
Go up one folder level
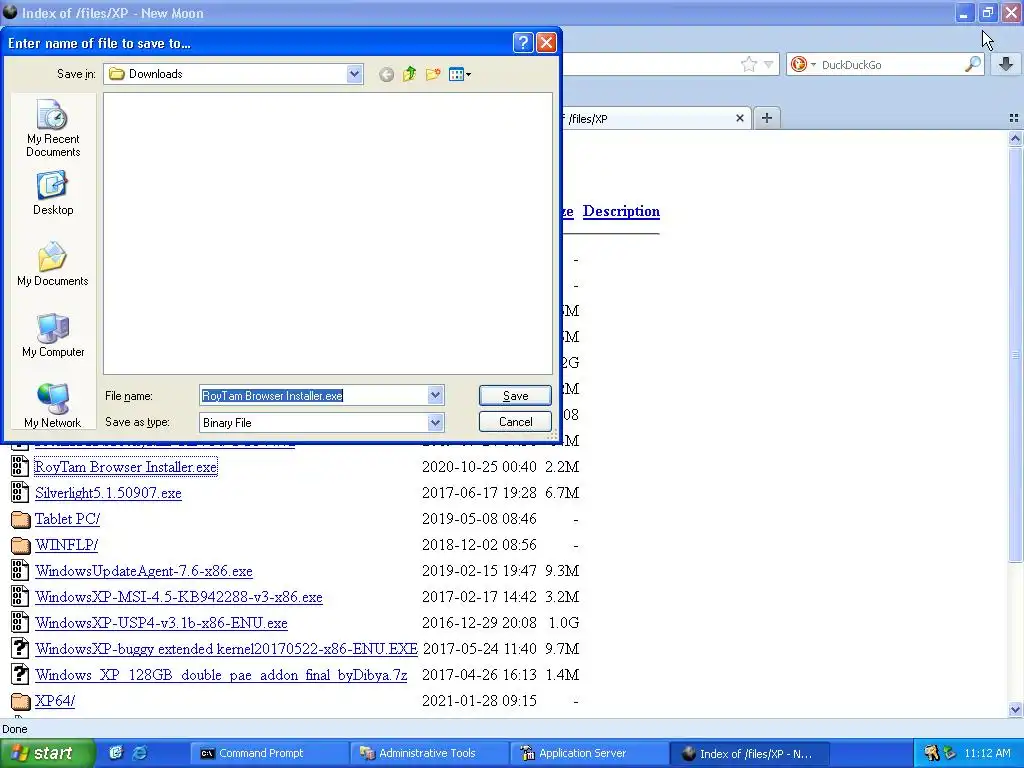point(409,74)
